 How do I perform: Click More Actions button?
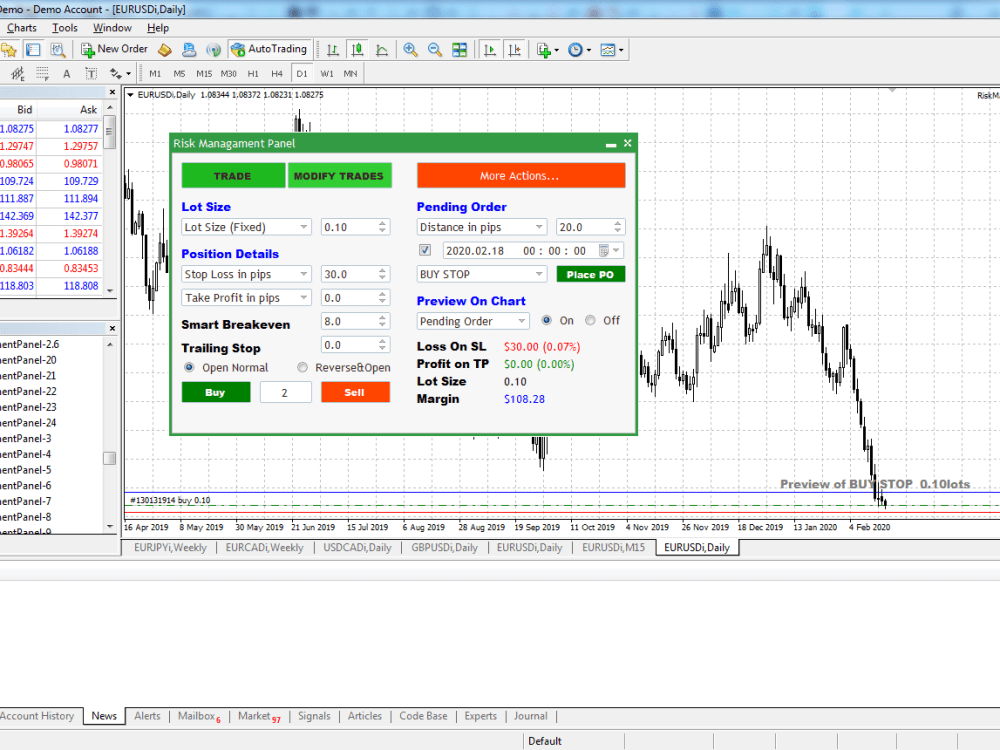[x=521, y=176]
